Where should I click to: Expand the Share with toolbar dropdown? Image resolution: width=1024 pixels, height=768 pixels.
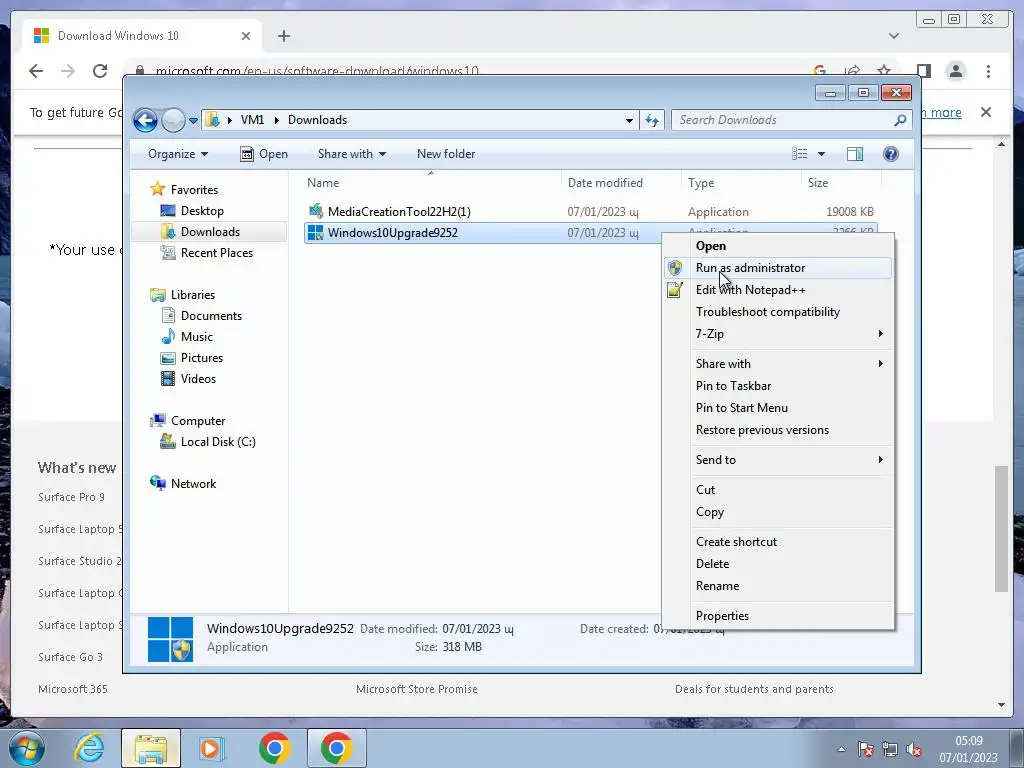tap(351, 154)
